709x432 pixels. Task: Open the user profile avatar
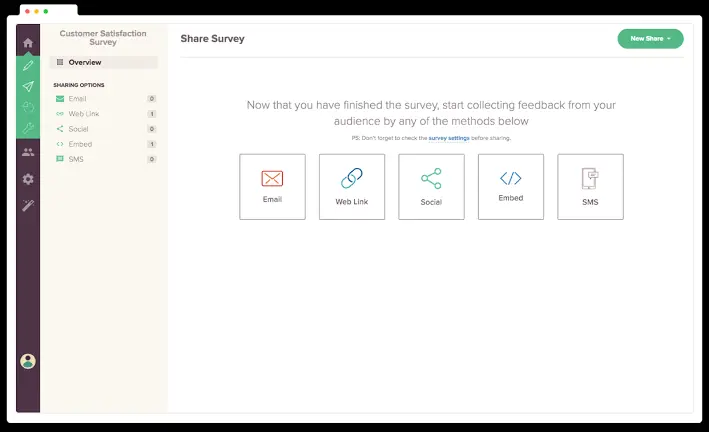point(28,361)
